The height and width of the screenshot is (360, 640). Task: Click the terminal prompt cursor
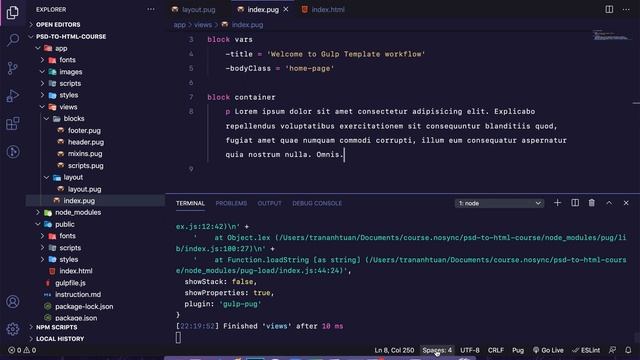178,338
